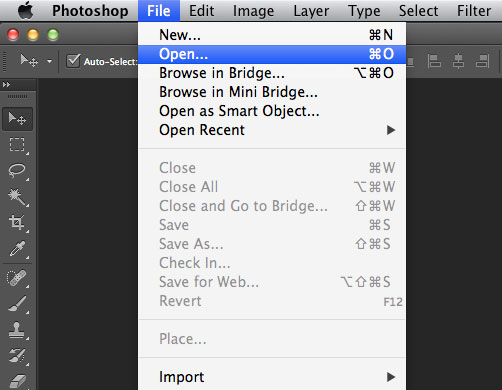The width and height of the screenshot is (502, 390).
Task: Select the Spot Healing Brush tool
Action: (x=17, y=278)
